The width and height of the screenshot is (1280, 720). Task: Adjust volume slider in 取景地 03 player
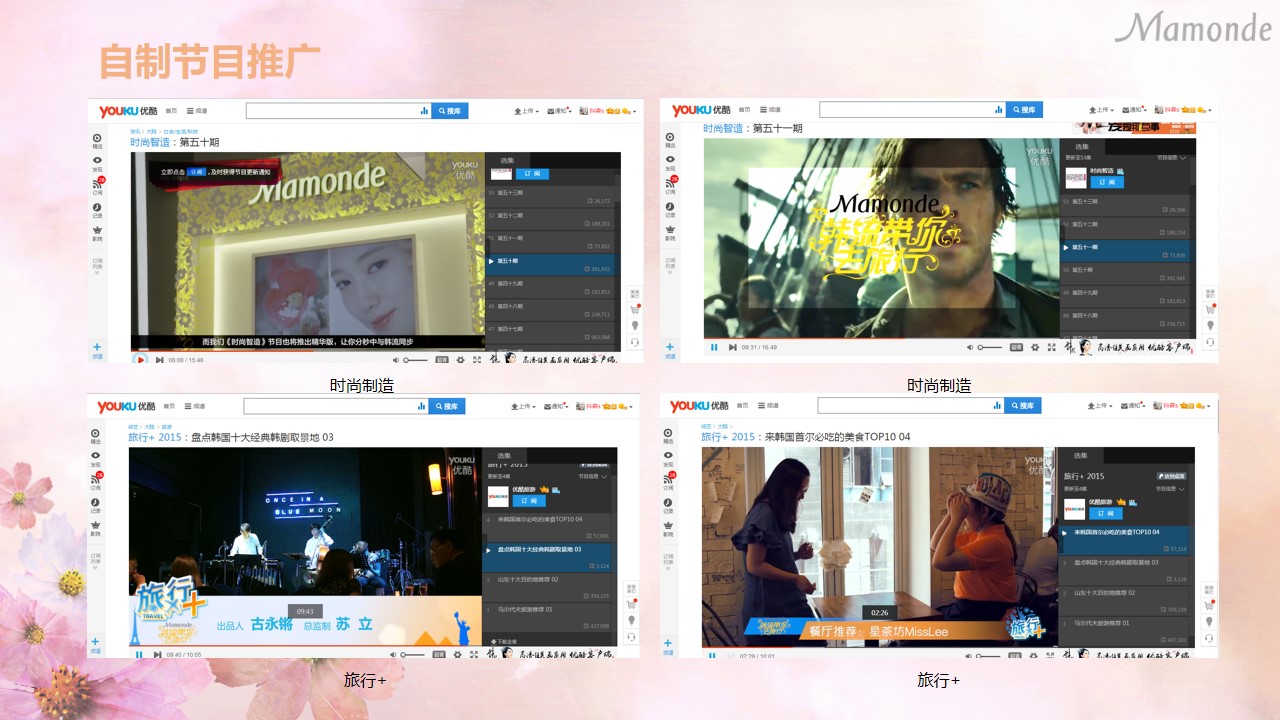pyautogui.click(x=412, y=654)
